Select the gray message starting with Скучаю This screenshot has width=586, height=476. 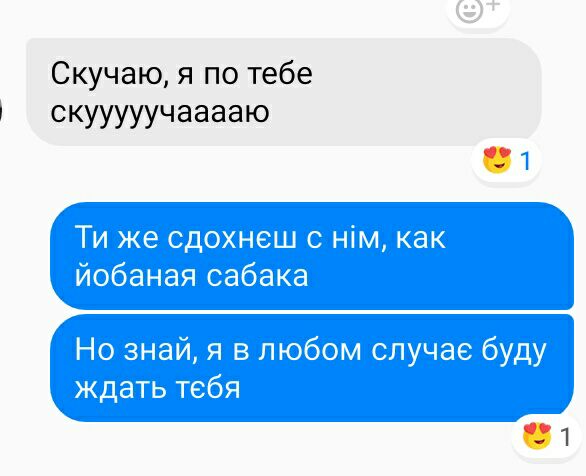pos(284,92)
